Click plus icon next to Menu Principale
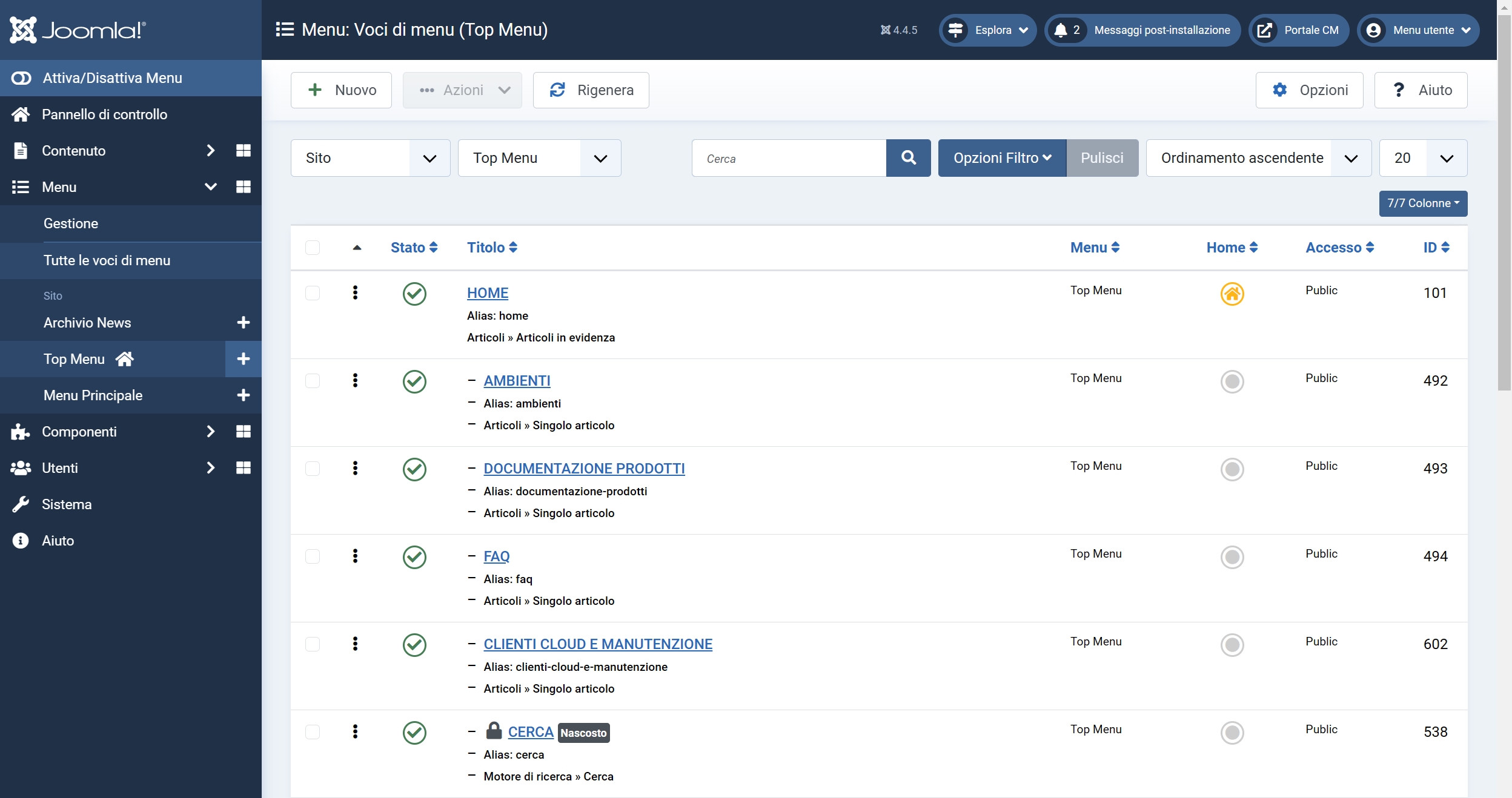This screenshot has width=1512, height=798. coord(243,395)
